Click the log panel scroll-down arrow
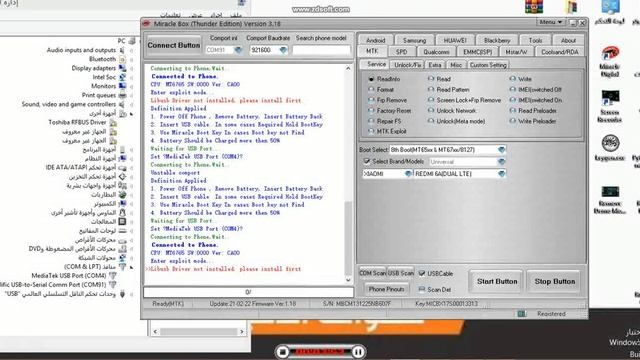Viewport: 640px width, 360px height. tap(348, 280)
